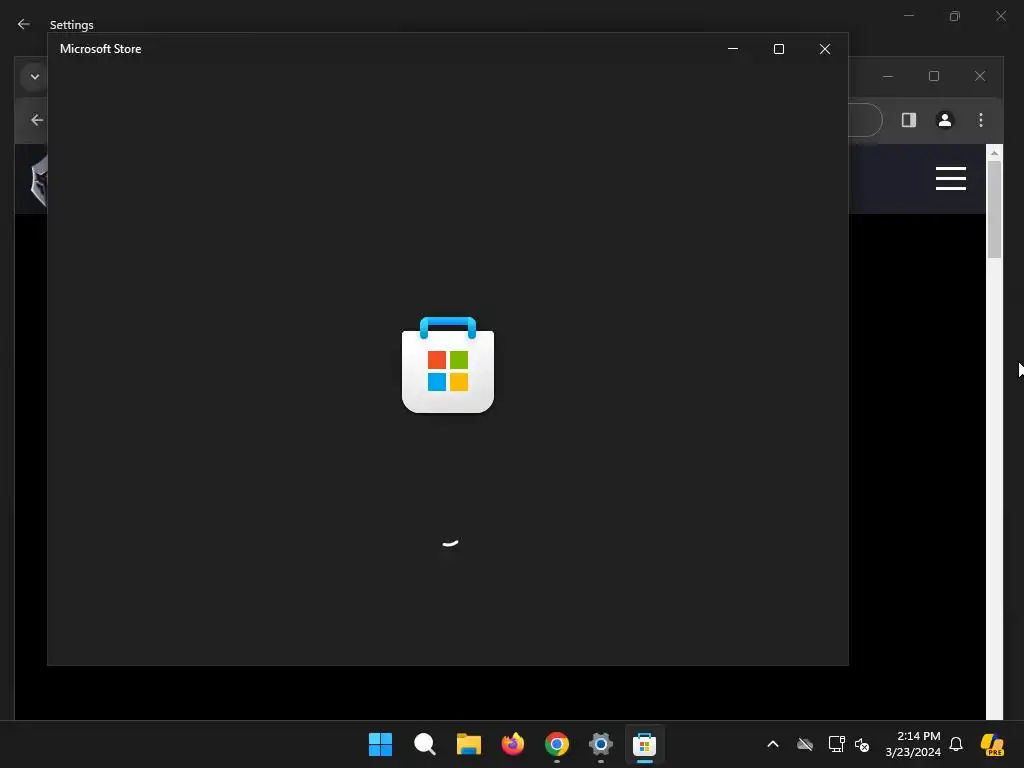Click Chrome's back navigation arrow
The width and height of the screenshot is (1024, 768).
tap(37, 120)
